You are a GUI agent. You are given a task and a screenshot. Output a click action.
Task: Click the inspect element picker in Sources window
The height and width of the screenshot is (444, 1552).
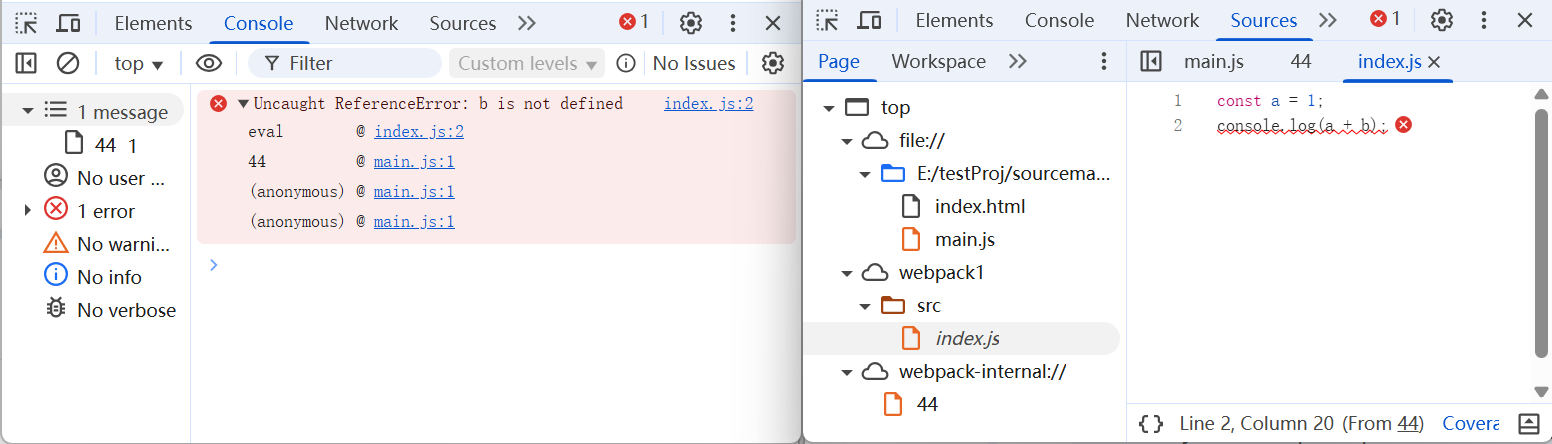tap(827, 20)
